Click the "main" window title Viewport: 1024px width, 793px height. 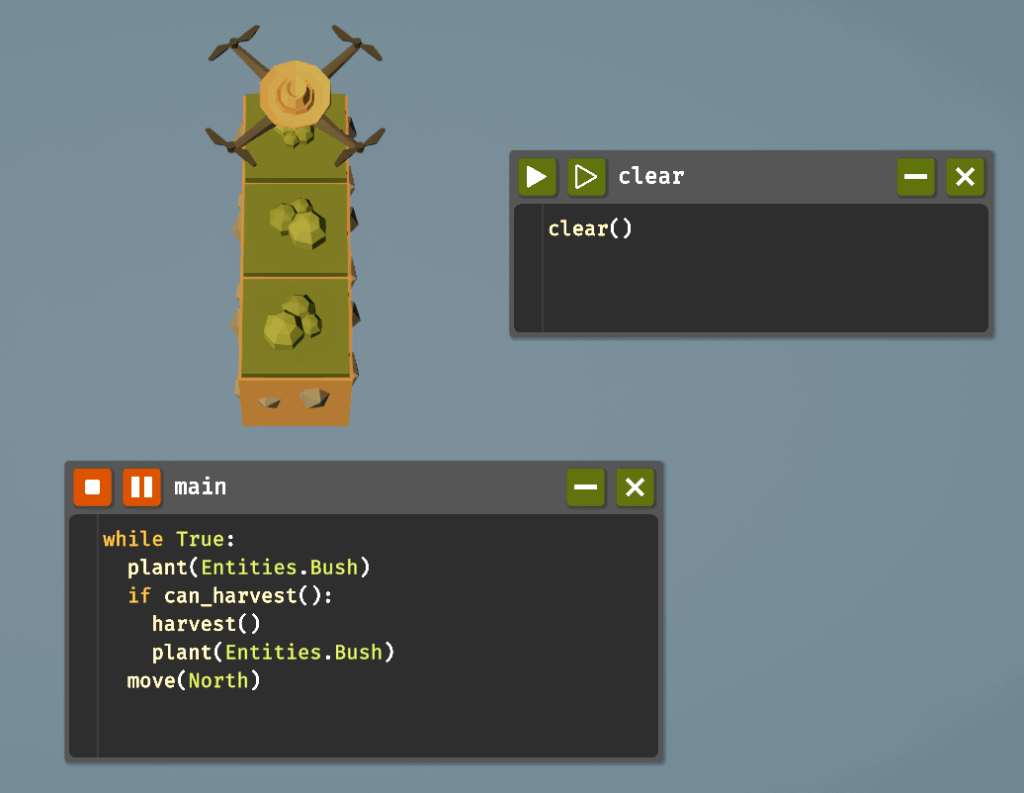coord(200,487)
